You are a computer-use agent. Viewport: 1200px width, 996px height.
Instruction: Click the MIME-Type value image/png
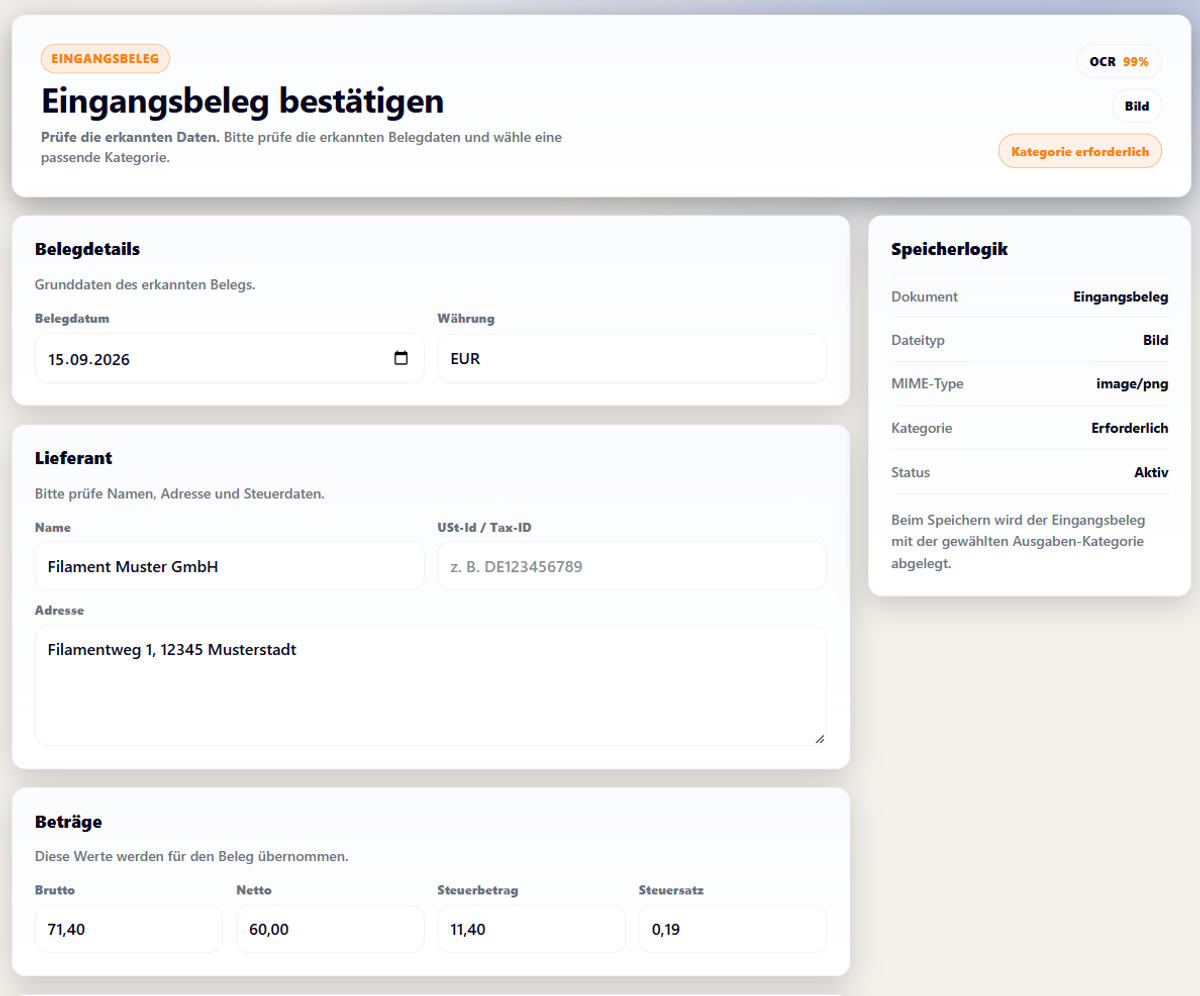click(1132, 384)
